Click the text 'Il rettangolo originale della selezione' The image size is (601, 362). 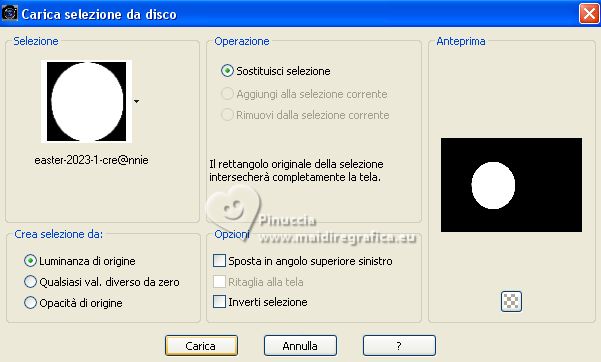coord(296,164)
